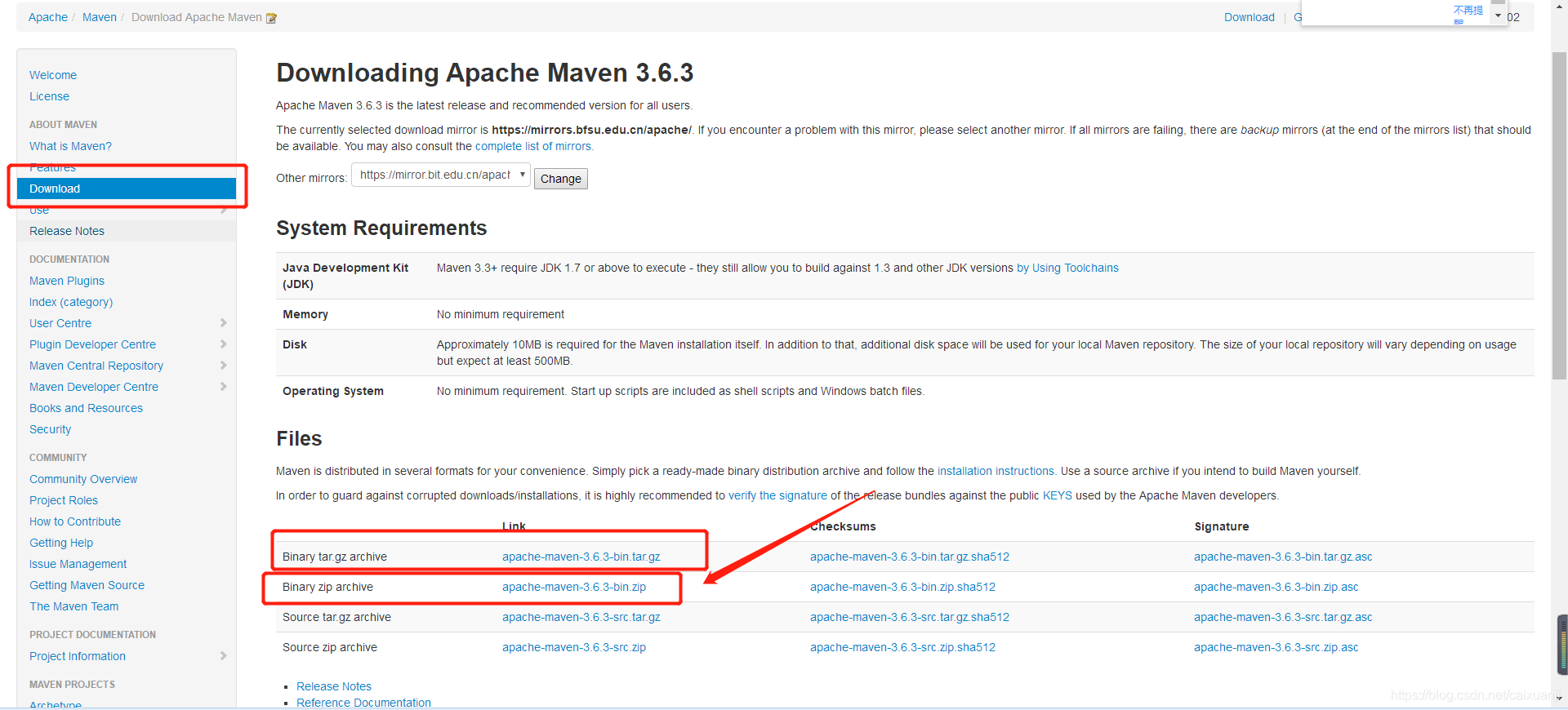Open apache-maven-3.6.3-src.zip.sha512 checksum
This screenshot has height=710, width=1568.
point(902,647)
